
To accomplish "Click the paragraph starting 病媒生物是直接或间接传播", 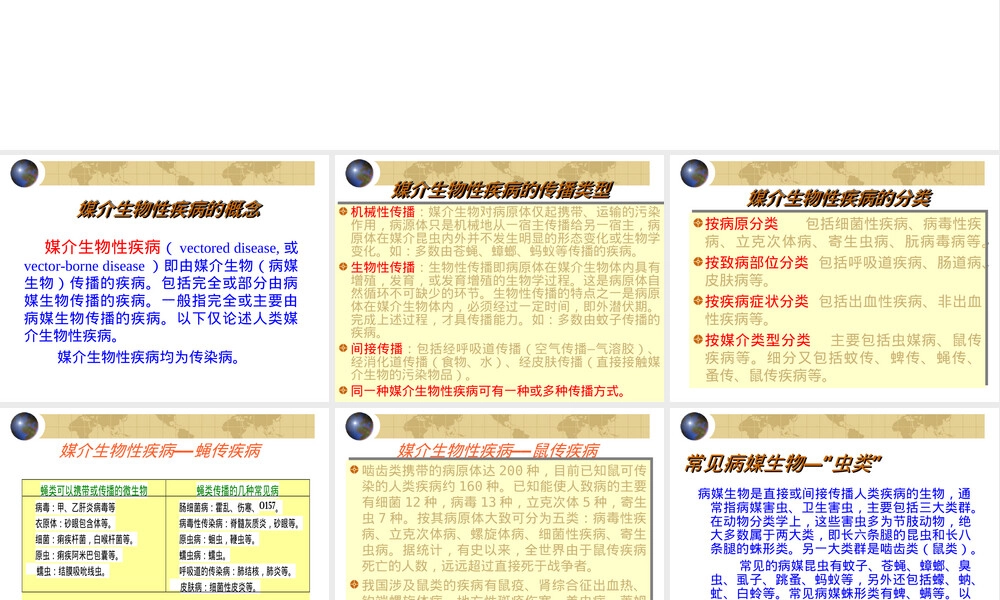I will point(837,521).
